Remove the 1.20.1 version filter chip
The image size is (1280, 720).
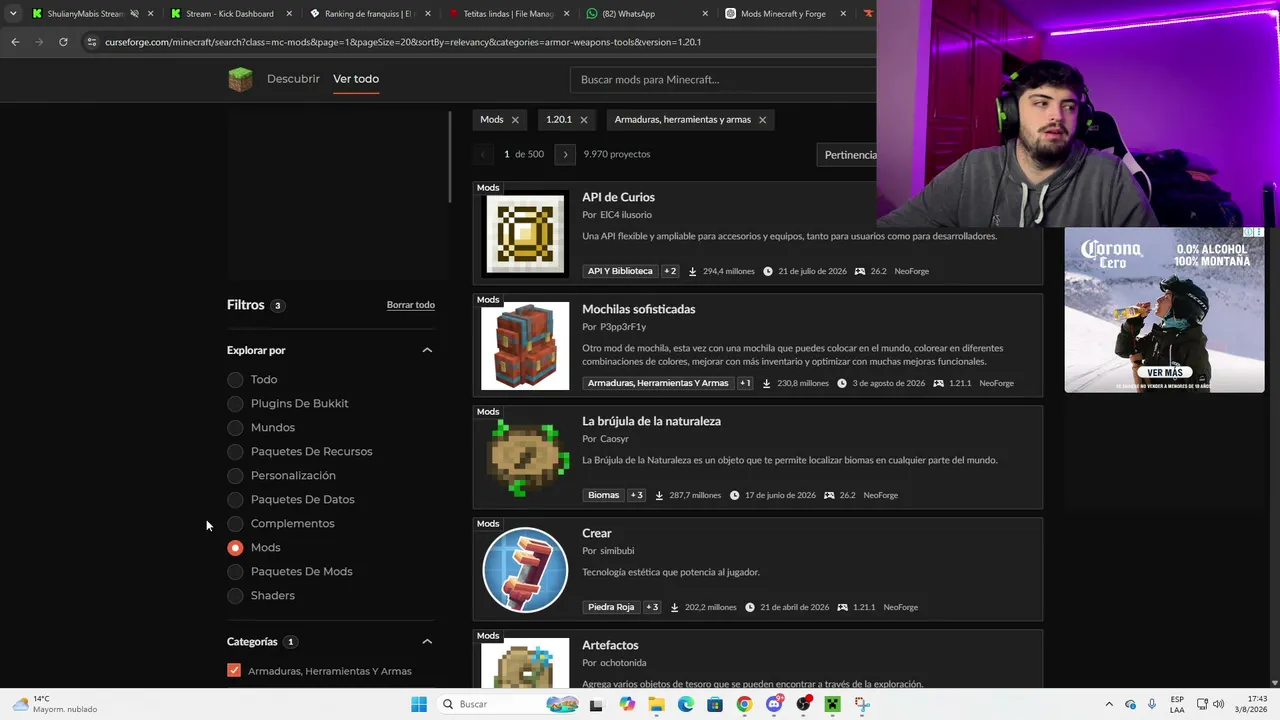[584, 120]
